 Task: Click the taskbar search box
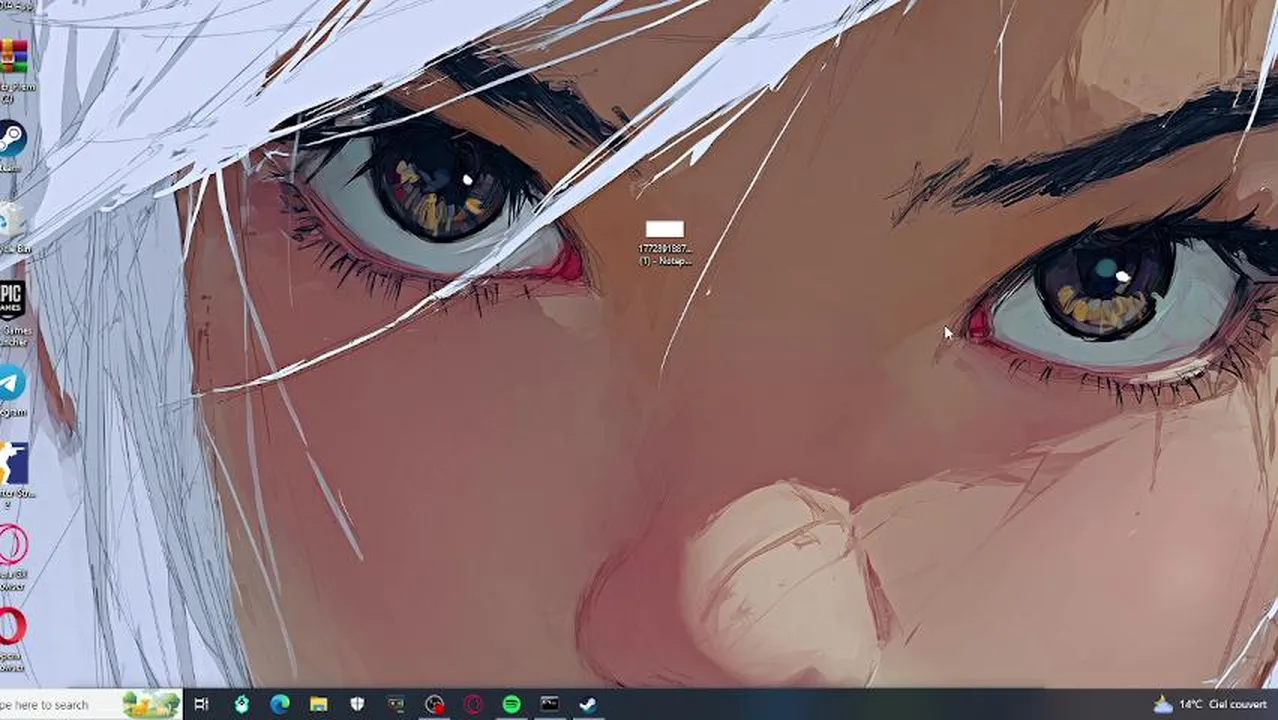coord(90,705)
